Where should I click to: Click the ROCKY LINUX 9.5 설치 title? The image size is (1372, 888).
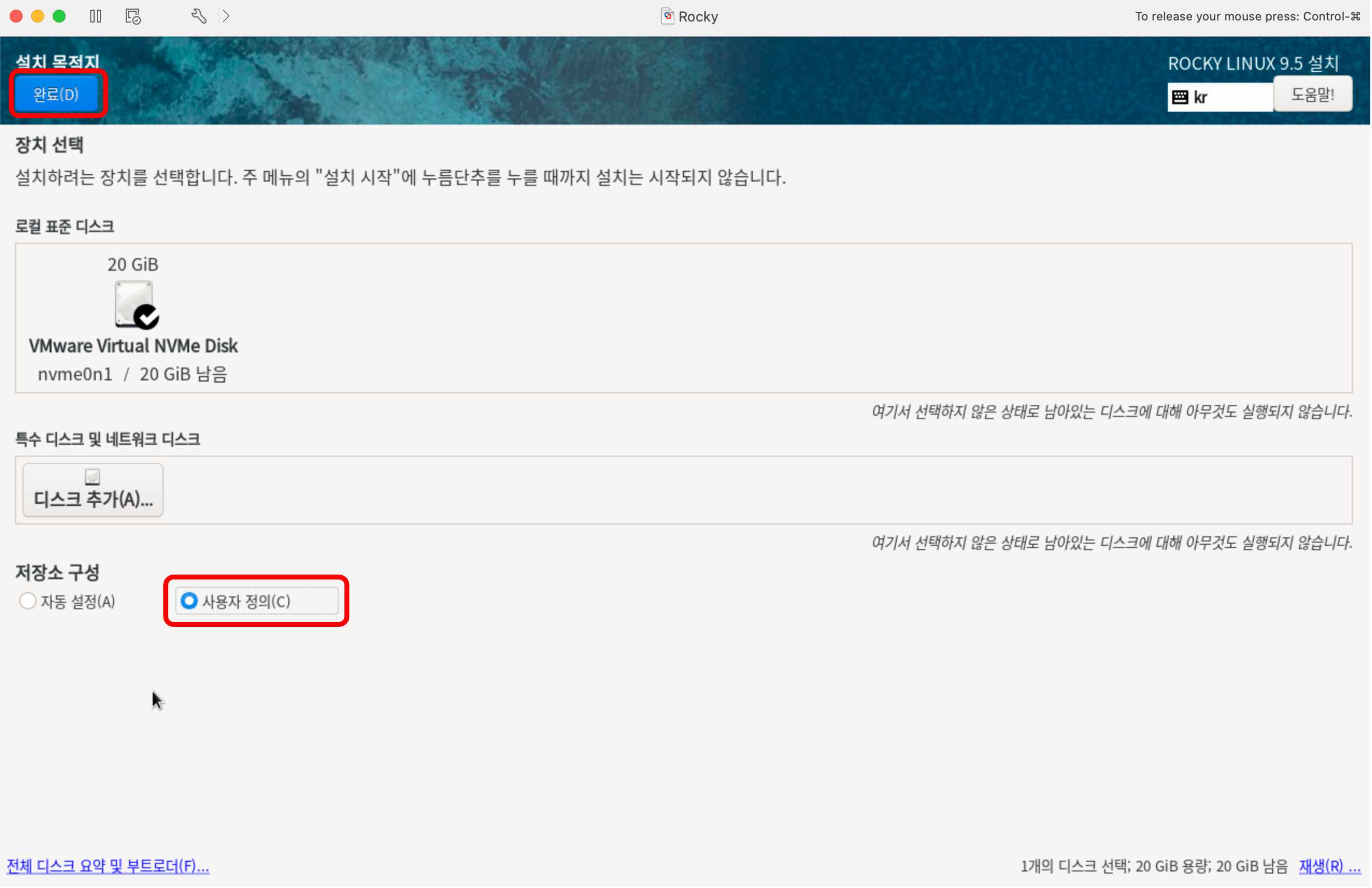pos(1253,63)
